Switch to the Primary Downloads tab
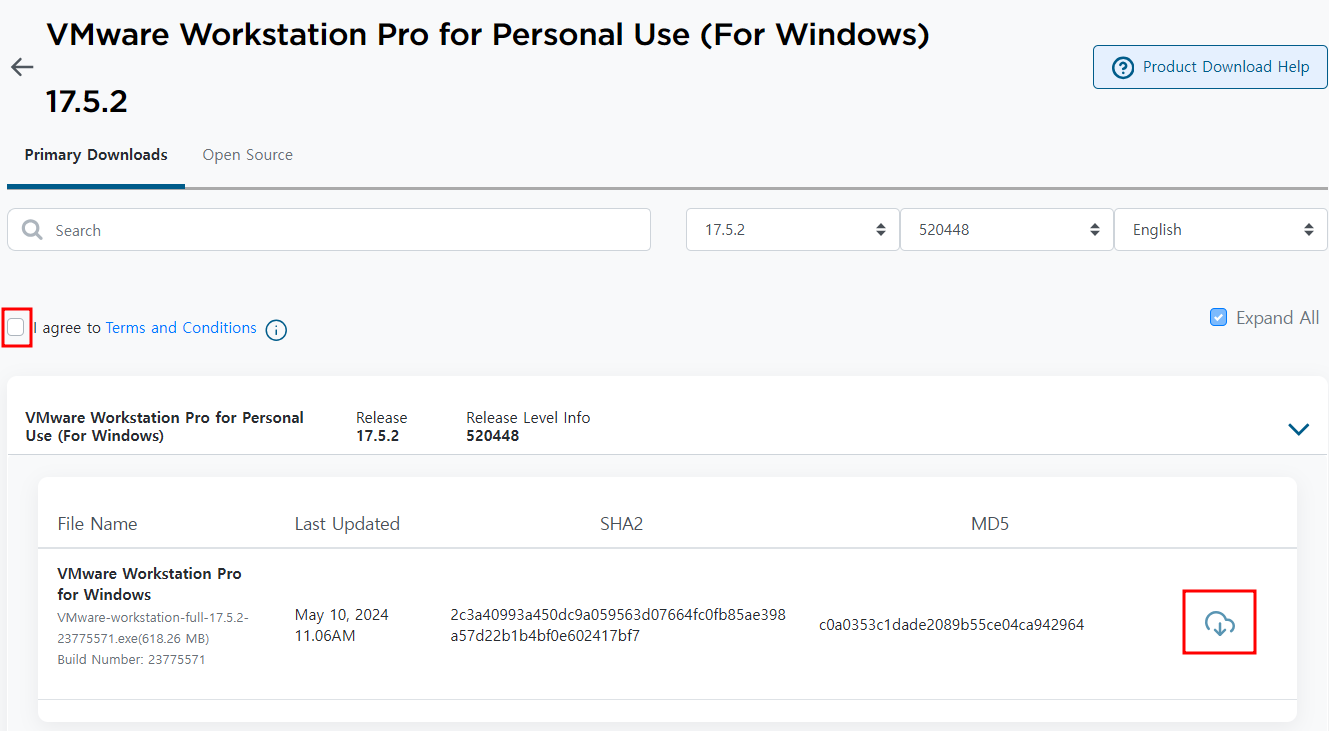 (x=96, y=155)
